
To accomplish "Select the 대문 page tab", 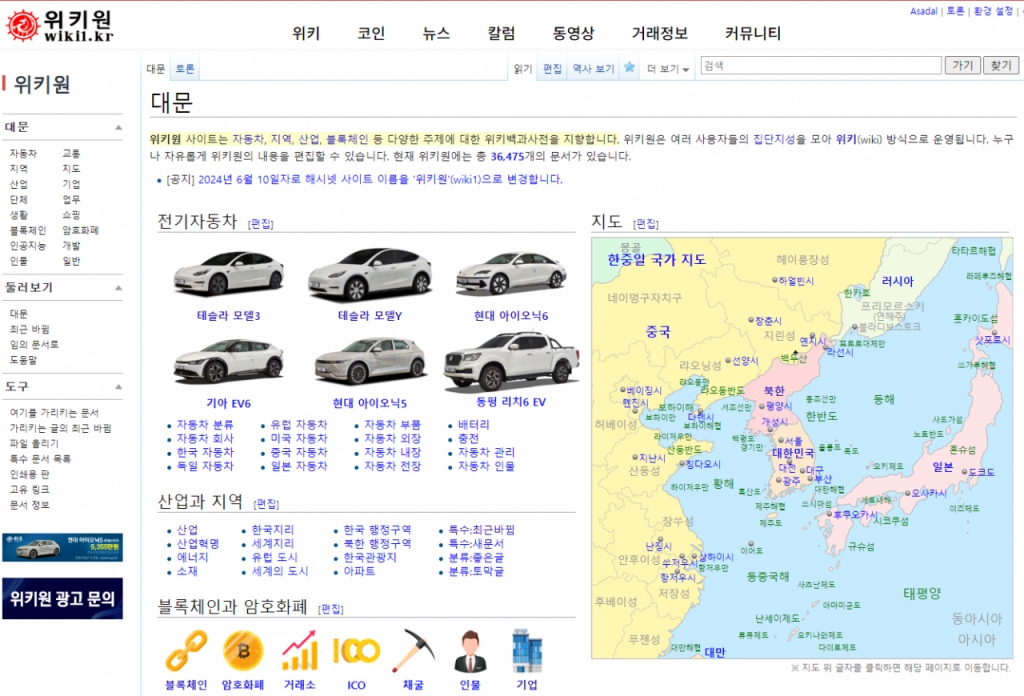I will coord(155,68).
